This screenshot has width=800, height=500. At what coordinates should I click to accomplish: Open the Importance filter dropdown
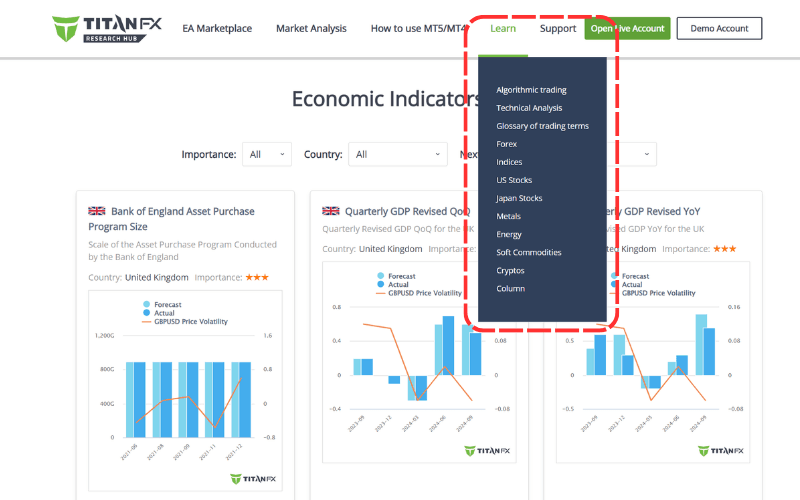pos(266,154)
